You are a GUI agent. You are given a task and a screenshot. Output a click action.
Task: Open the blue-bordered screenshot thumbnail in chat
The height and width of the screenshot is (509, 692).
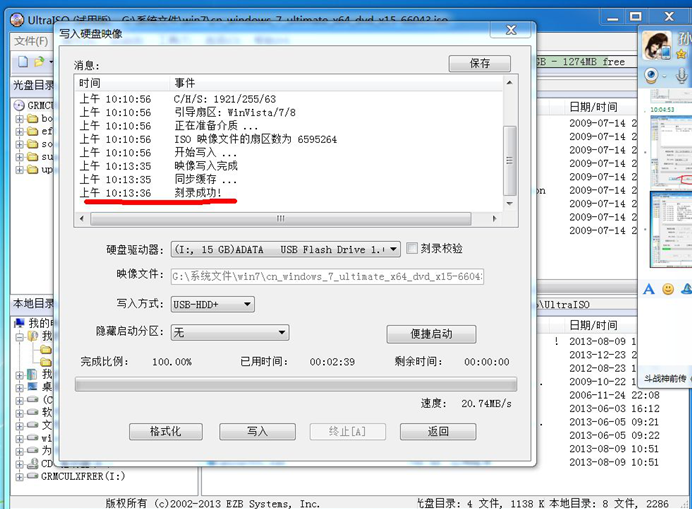point(671,229)
